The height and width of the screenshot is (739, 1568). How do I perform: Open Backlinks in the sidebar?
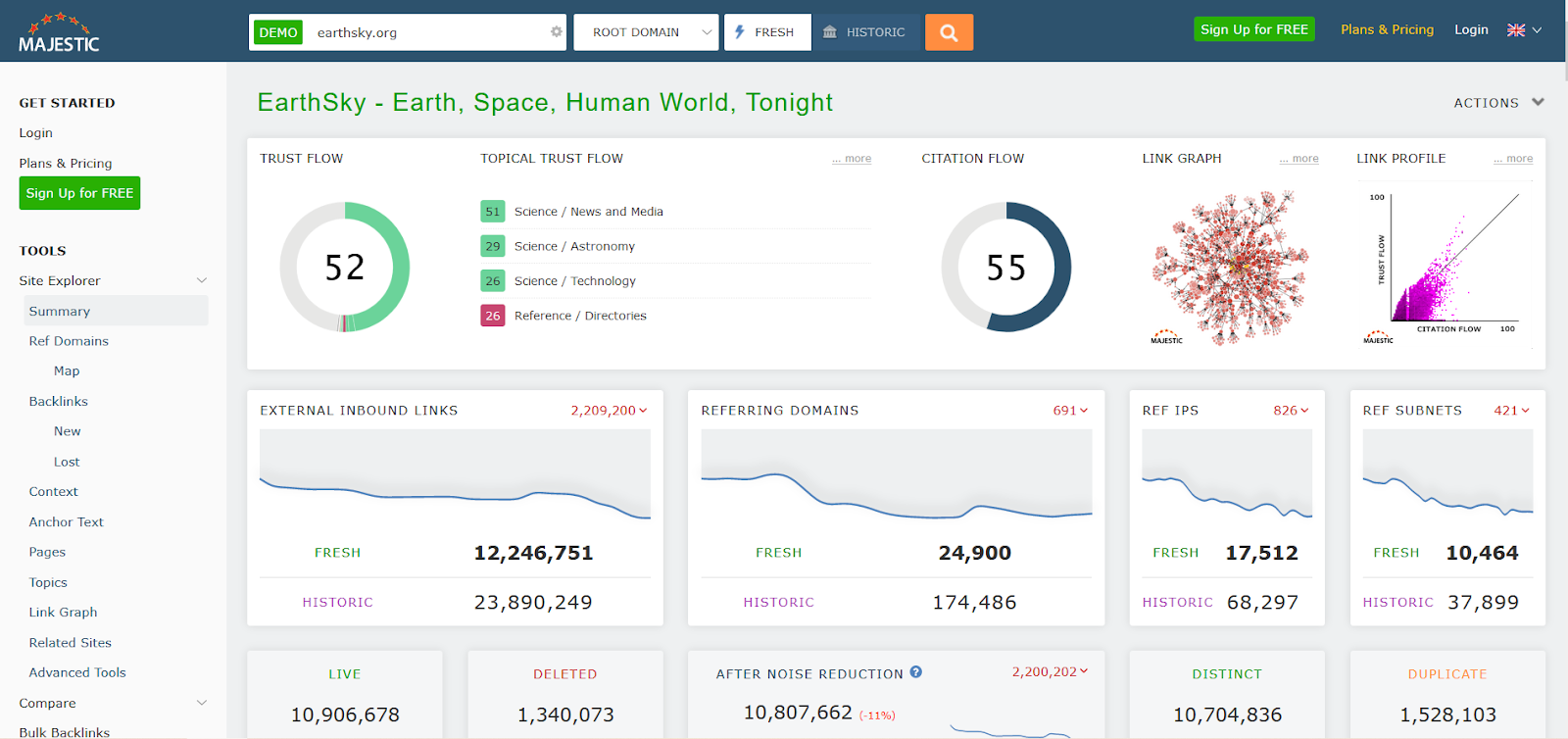[58, 402]
